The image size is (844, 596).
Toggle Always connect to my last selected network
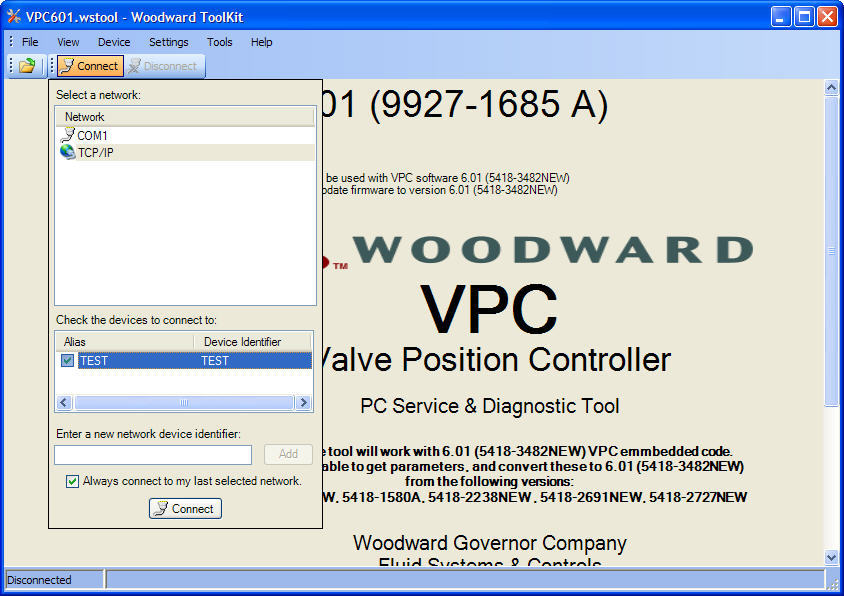[x=72, y=481]
